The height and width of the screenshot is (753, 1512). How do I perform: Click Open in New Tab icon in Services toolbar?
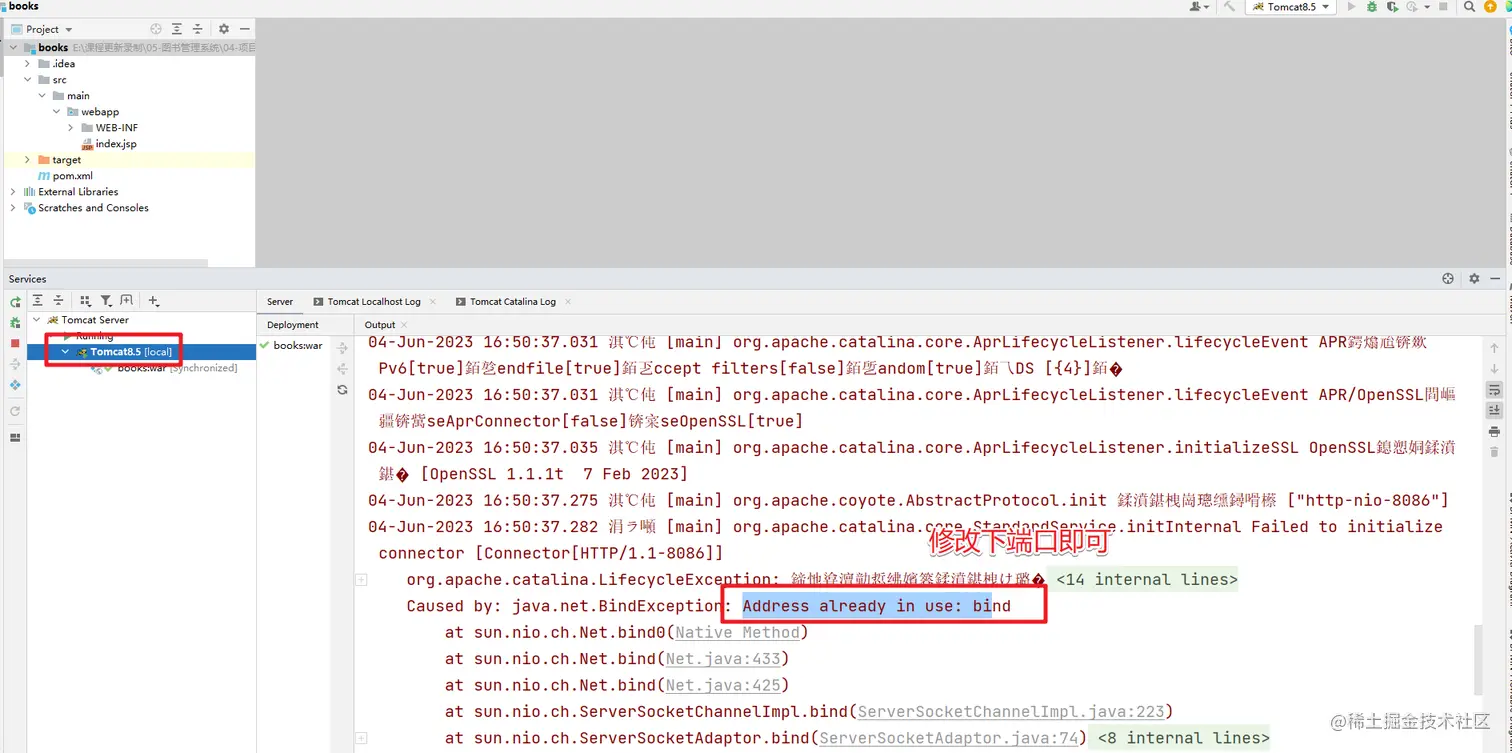click(x=126, y=300)
